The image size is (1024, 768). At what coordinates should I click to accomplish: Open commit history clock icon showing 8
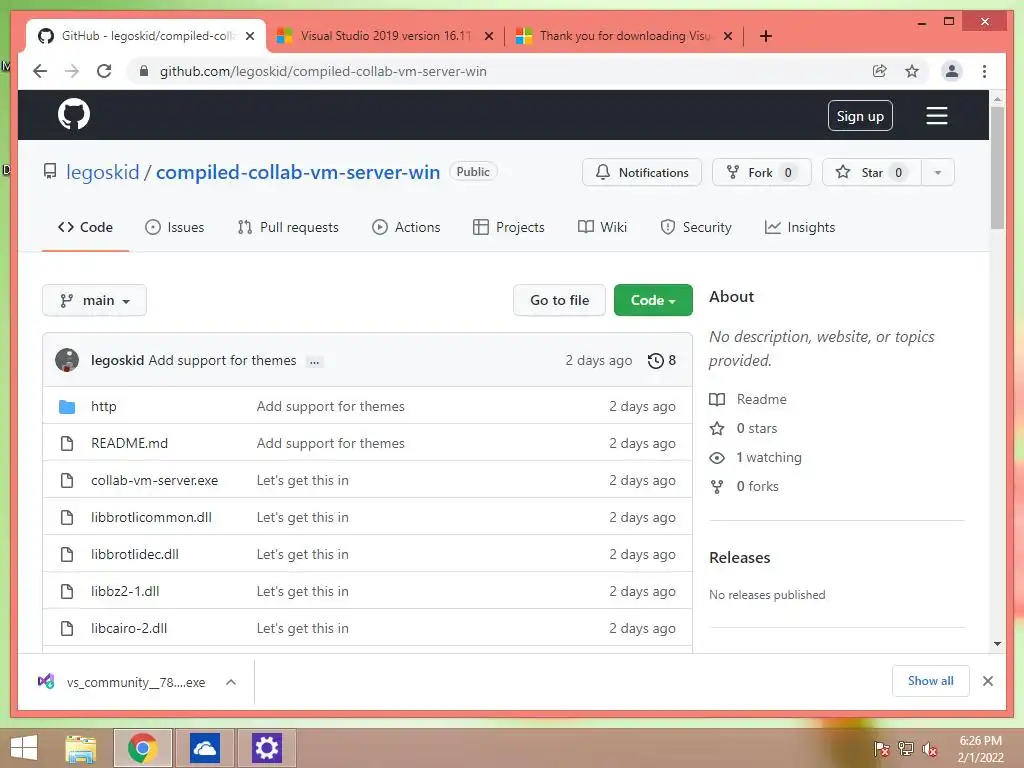coord(662,360)
